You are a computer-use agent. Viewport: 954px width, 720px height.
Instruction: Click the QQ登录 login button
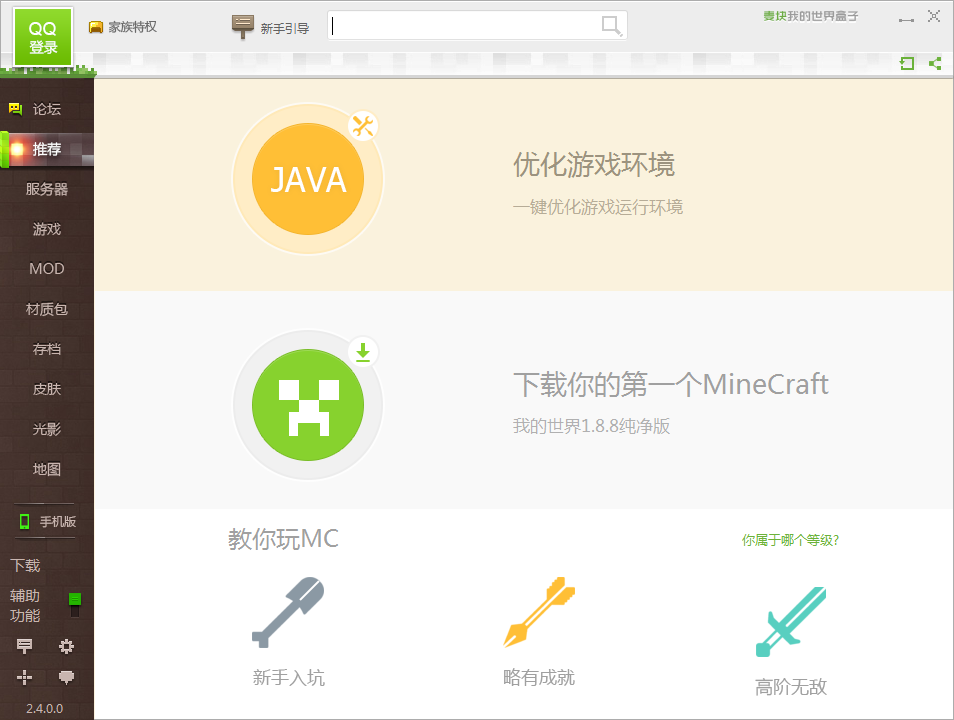coord(43,37)
